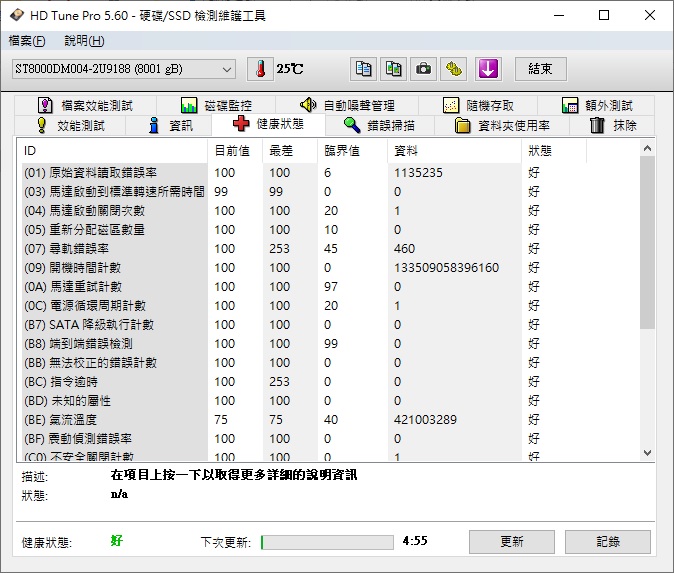Click the 下次更新 progress bar
The width and height of the screenshot is (674, 573).
pyautogui.click(x=327, y=542)
